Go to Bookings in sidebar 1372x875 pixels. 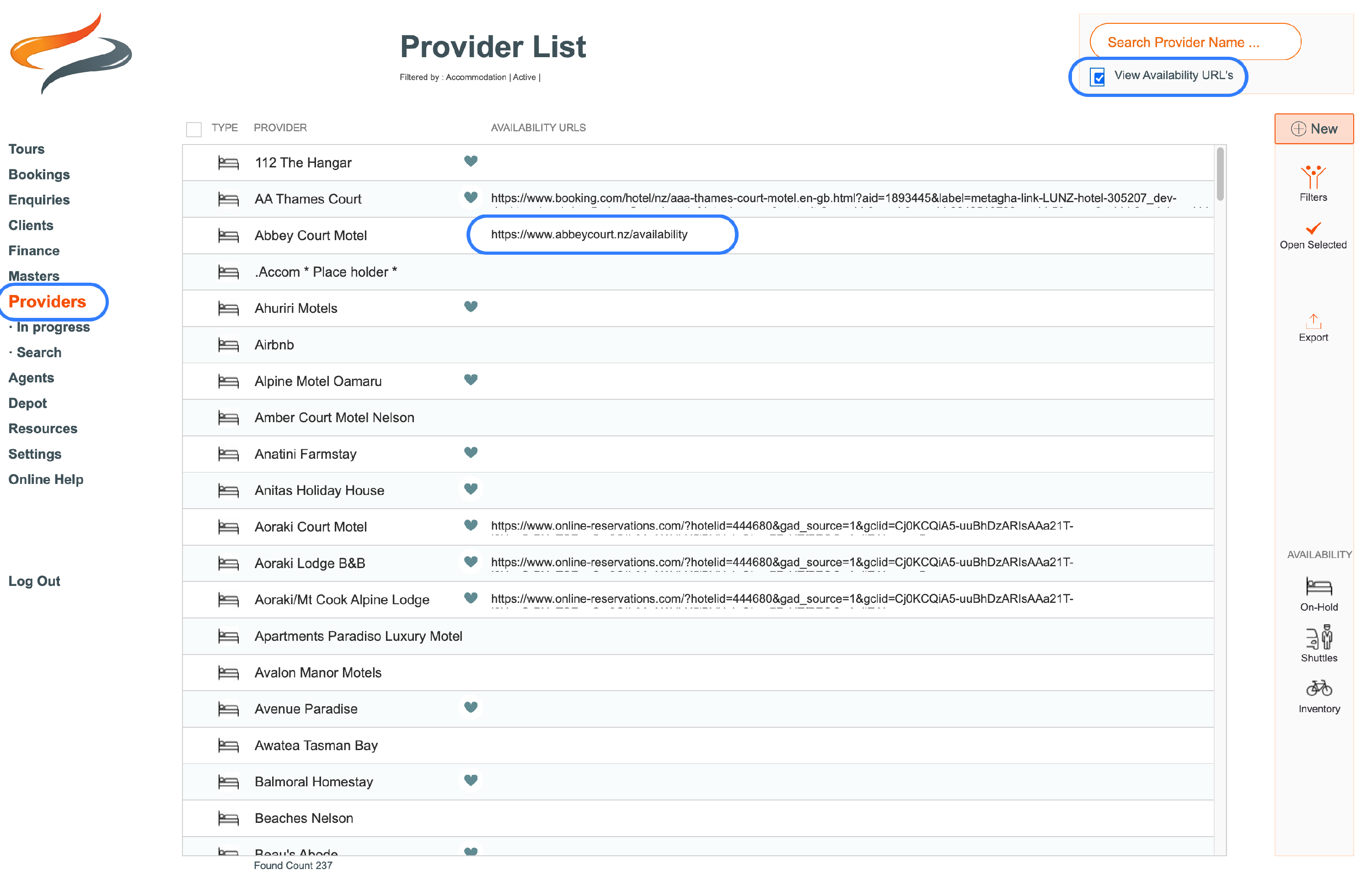(39, 174)
